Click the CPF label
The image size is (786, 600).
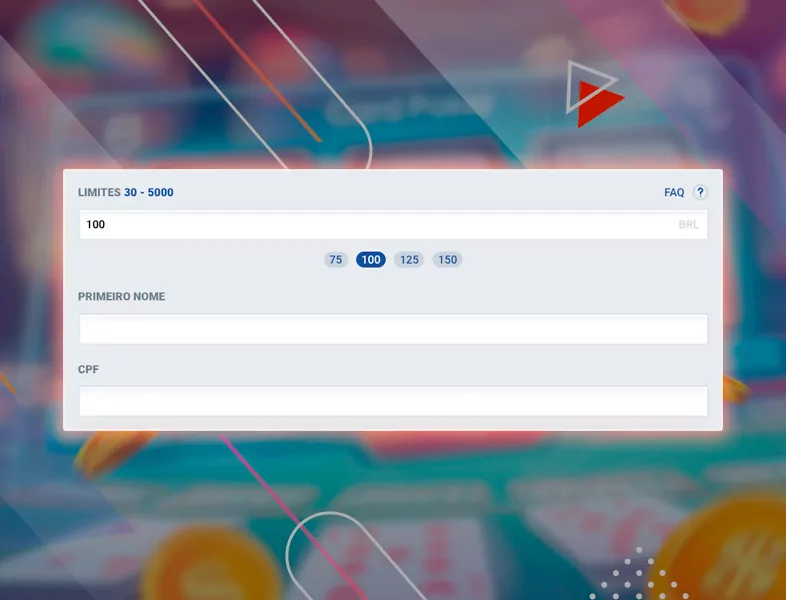tap(88, 369)
